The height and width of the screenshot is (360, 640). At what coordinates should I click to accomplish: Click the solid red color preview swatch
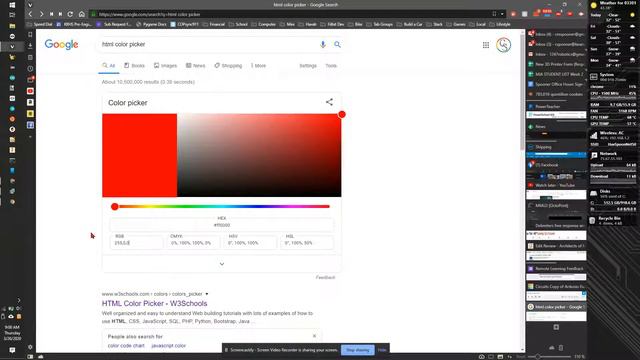click(140, 155)
